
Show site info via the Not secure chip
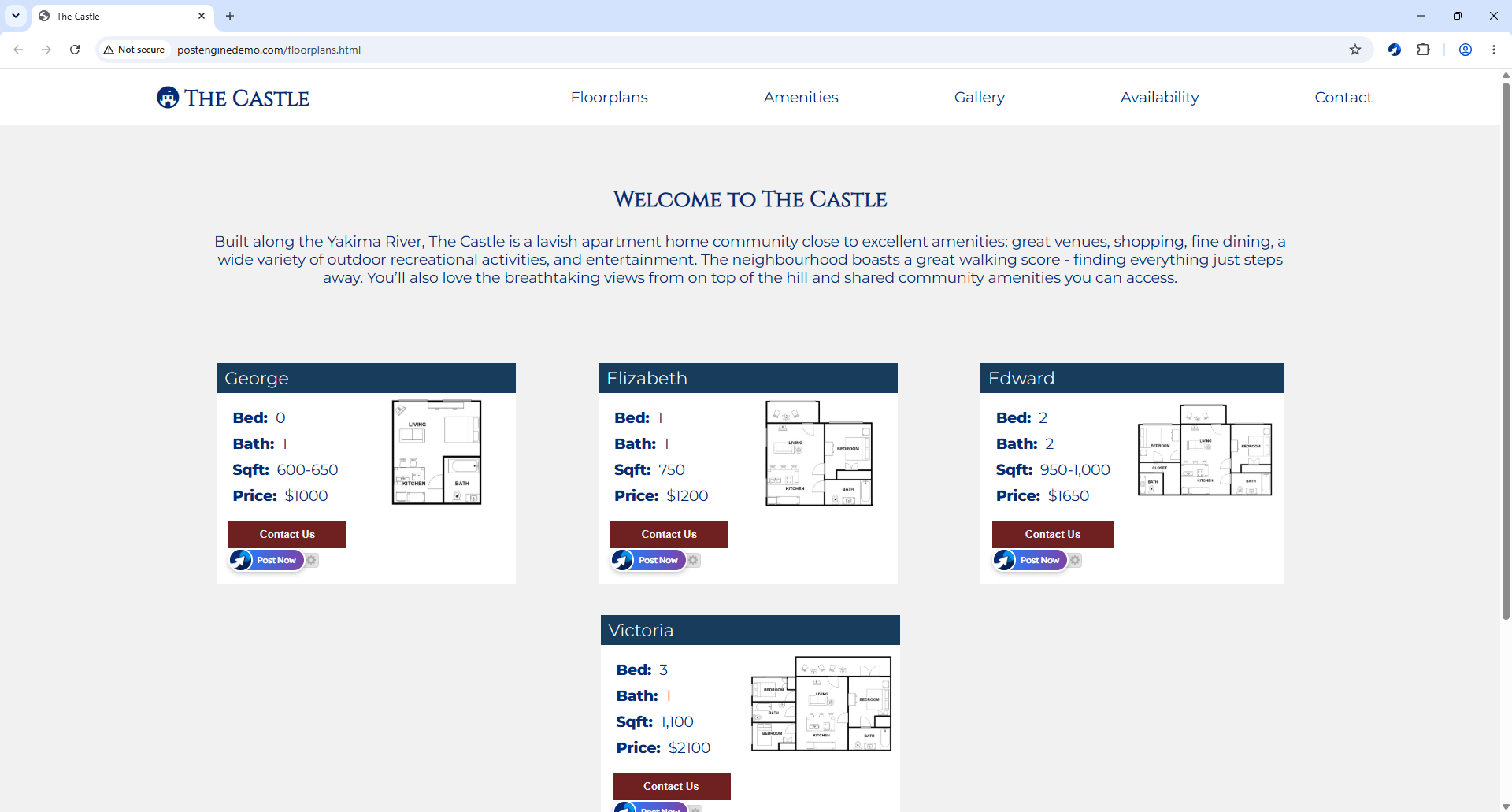(x=134, y=50)
